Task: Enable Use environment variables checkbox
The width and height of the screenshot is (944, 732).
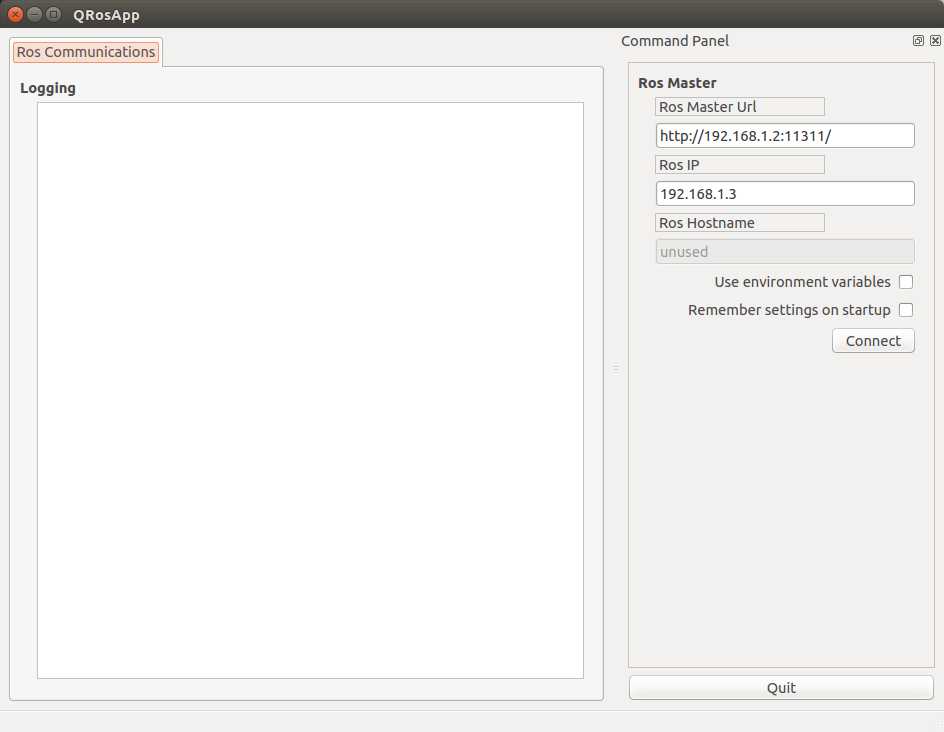Action: [905, 282]
